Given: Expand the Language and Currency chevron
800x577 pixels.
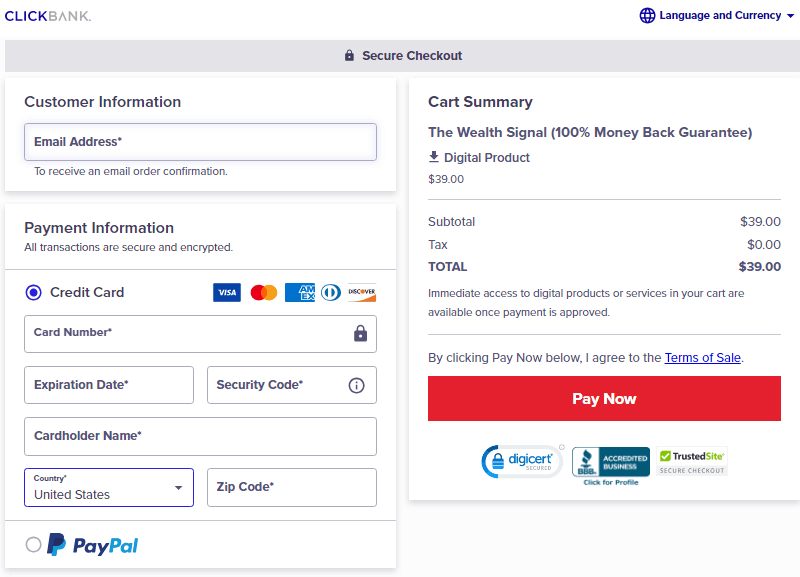Looking at the screenshot, I should tap(789, 15).
